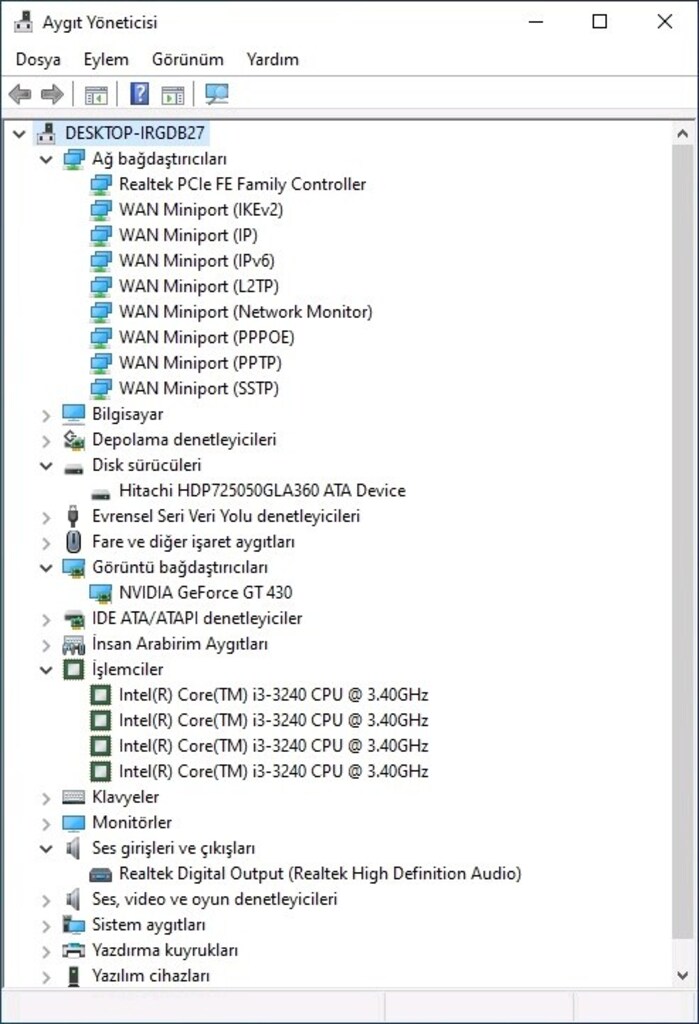Expand Evrensel Seri Veri Yolu denetleyicileri
The image size is (699, 1024).
pos(46,517)
